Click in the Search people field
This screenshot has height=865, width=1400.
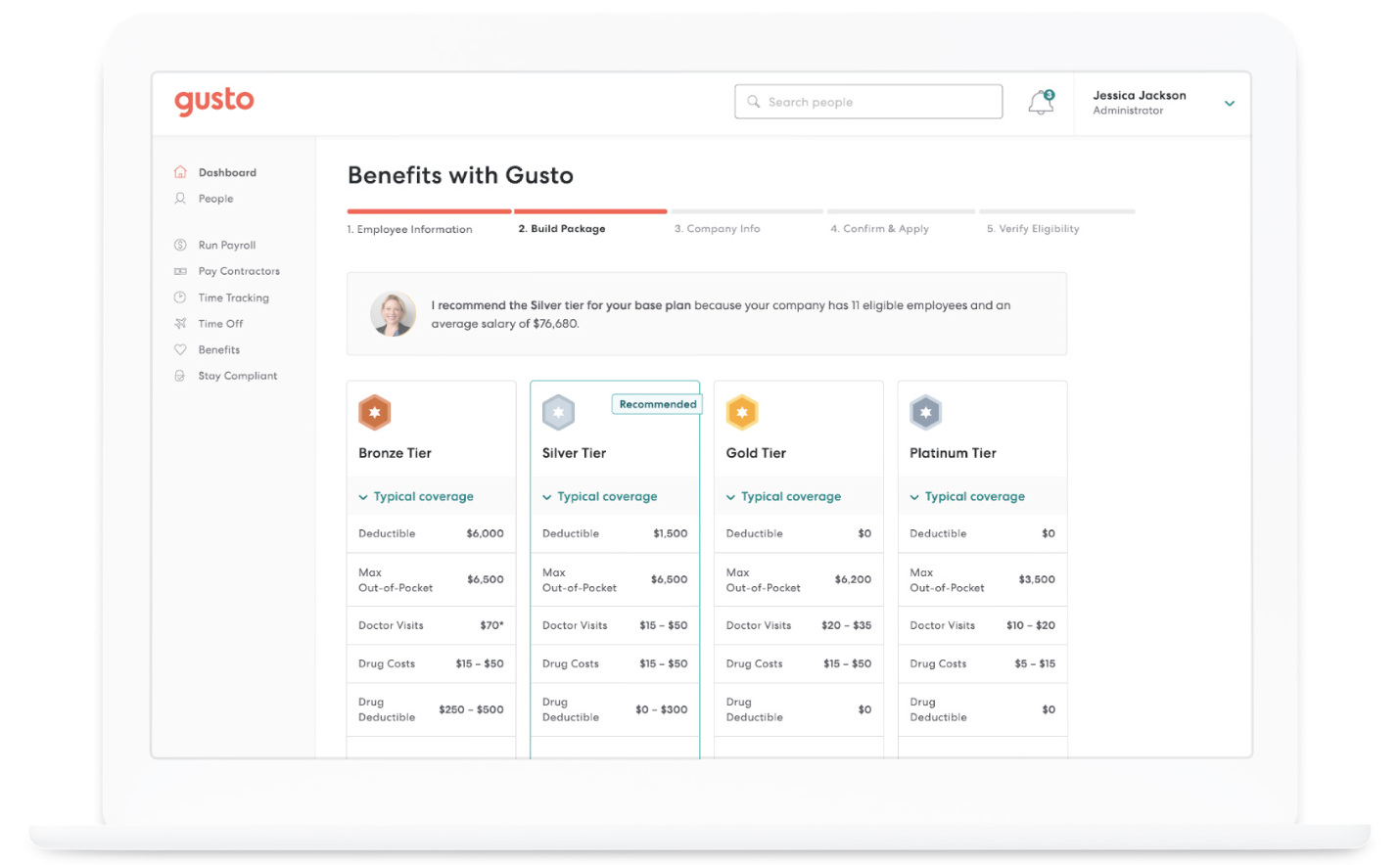tap(868, 102)
